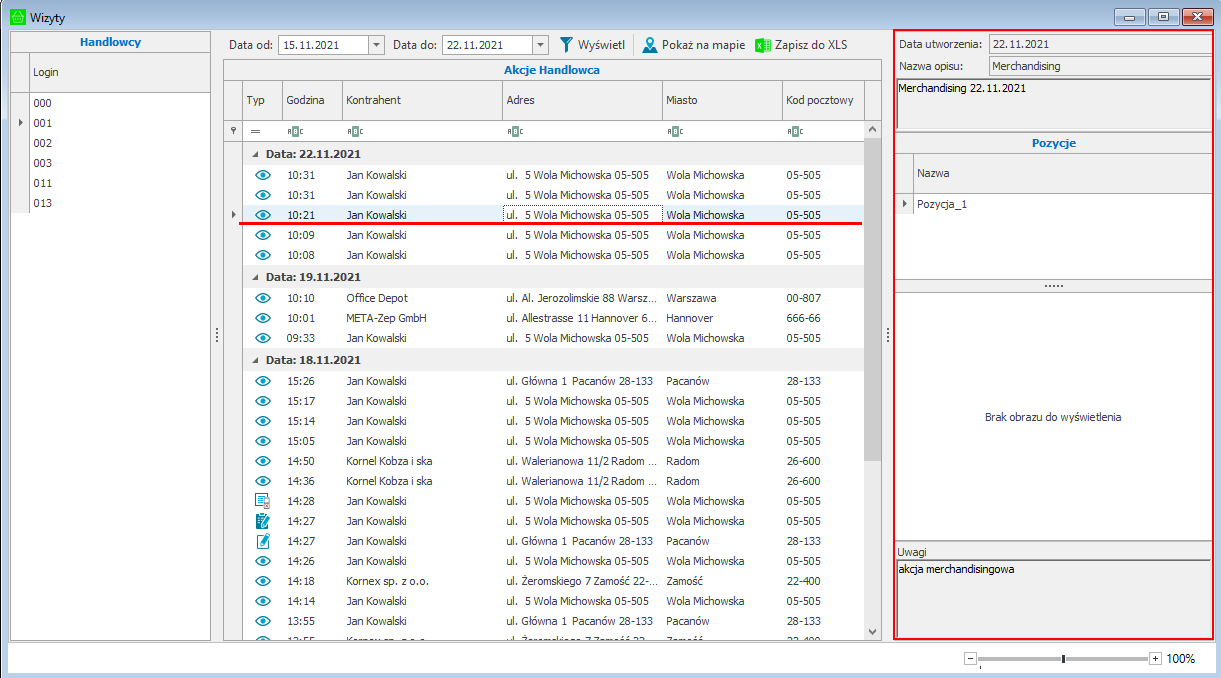Click the eye icon for Office Depot visit

tap(263, 298)
